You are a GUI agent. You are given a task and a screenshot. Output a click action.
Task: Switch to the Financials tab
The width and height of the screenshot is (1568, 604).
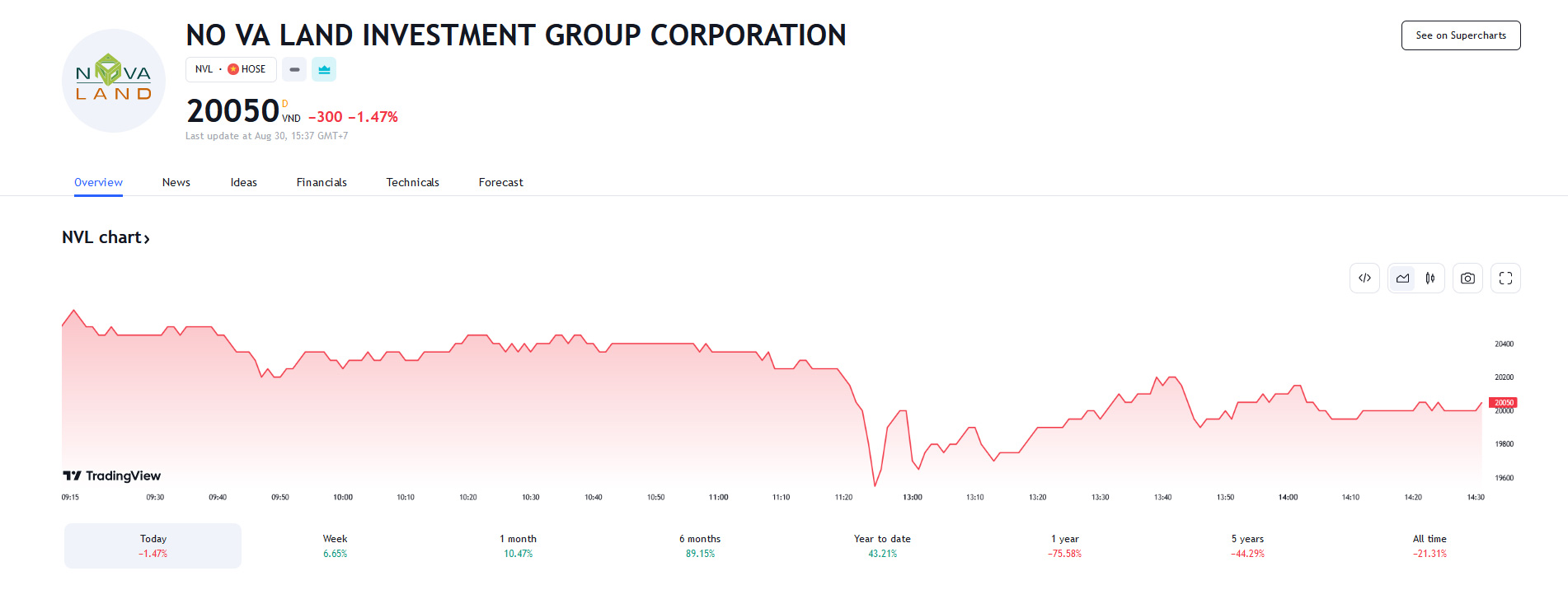(x=322, y=182)
